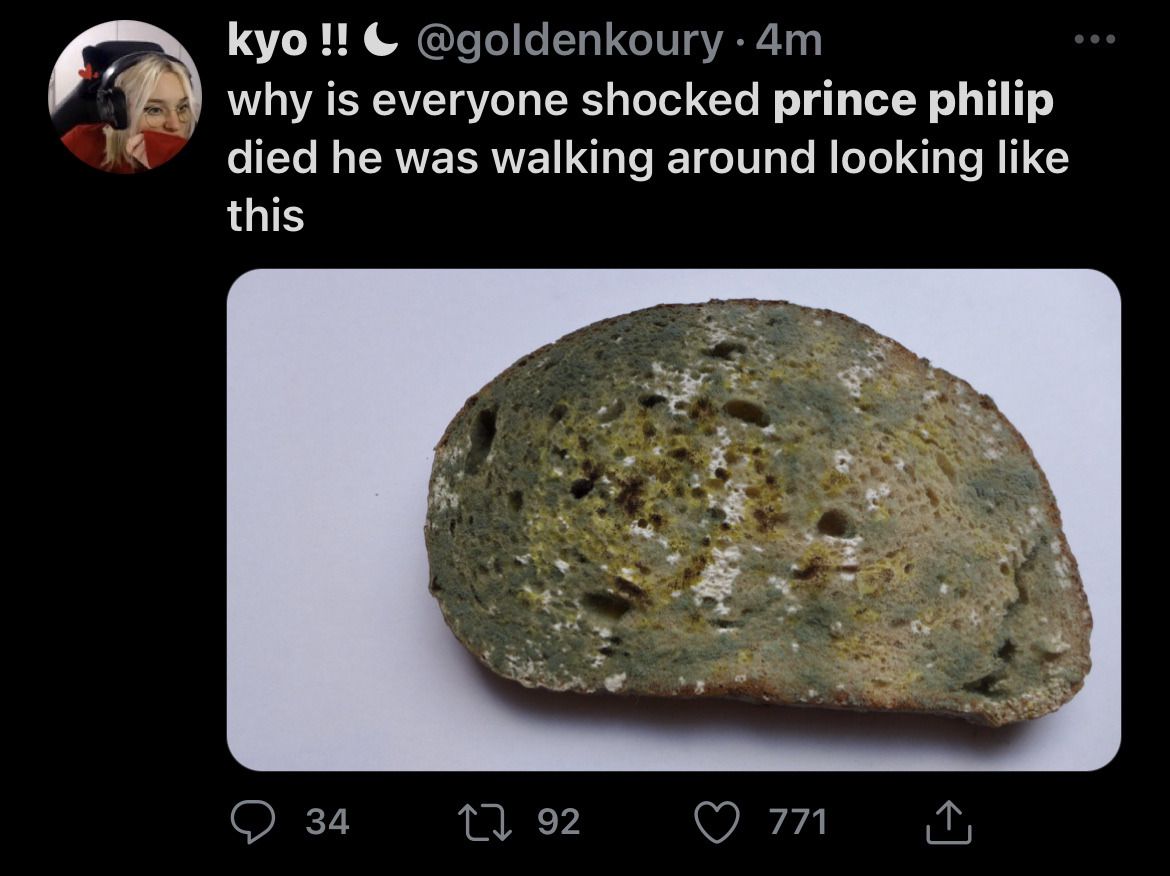
Task: Select the bold prince philip text
Action: pyautogui.click(x=913, y=101)
